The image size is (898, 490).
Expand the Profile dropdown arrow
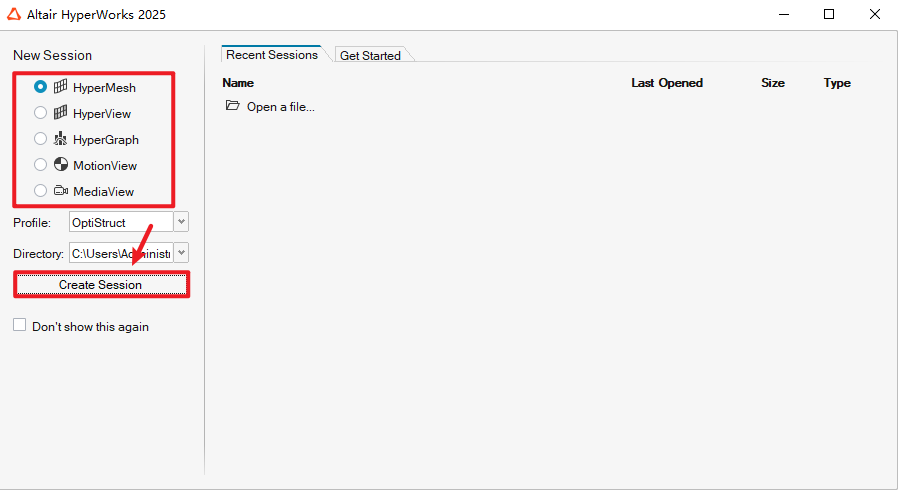click(x=181, y=222)
